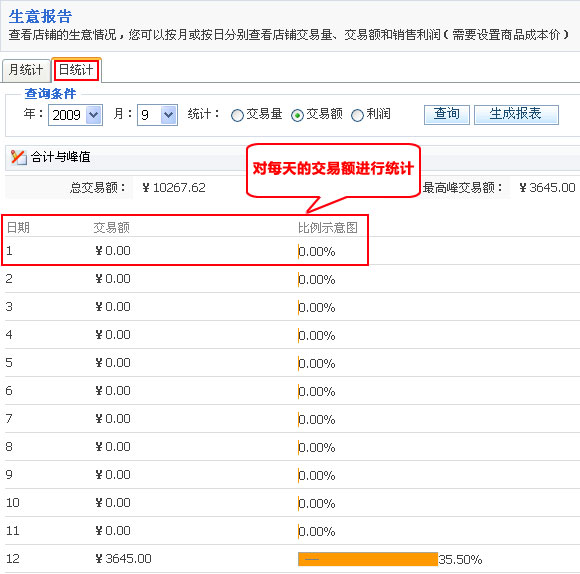Click date cell for day 6
Viewport: 580px width, 574px height.
(x=9, y=391)
